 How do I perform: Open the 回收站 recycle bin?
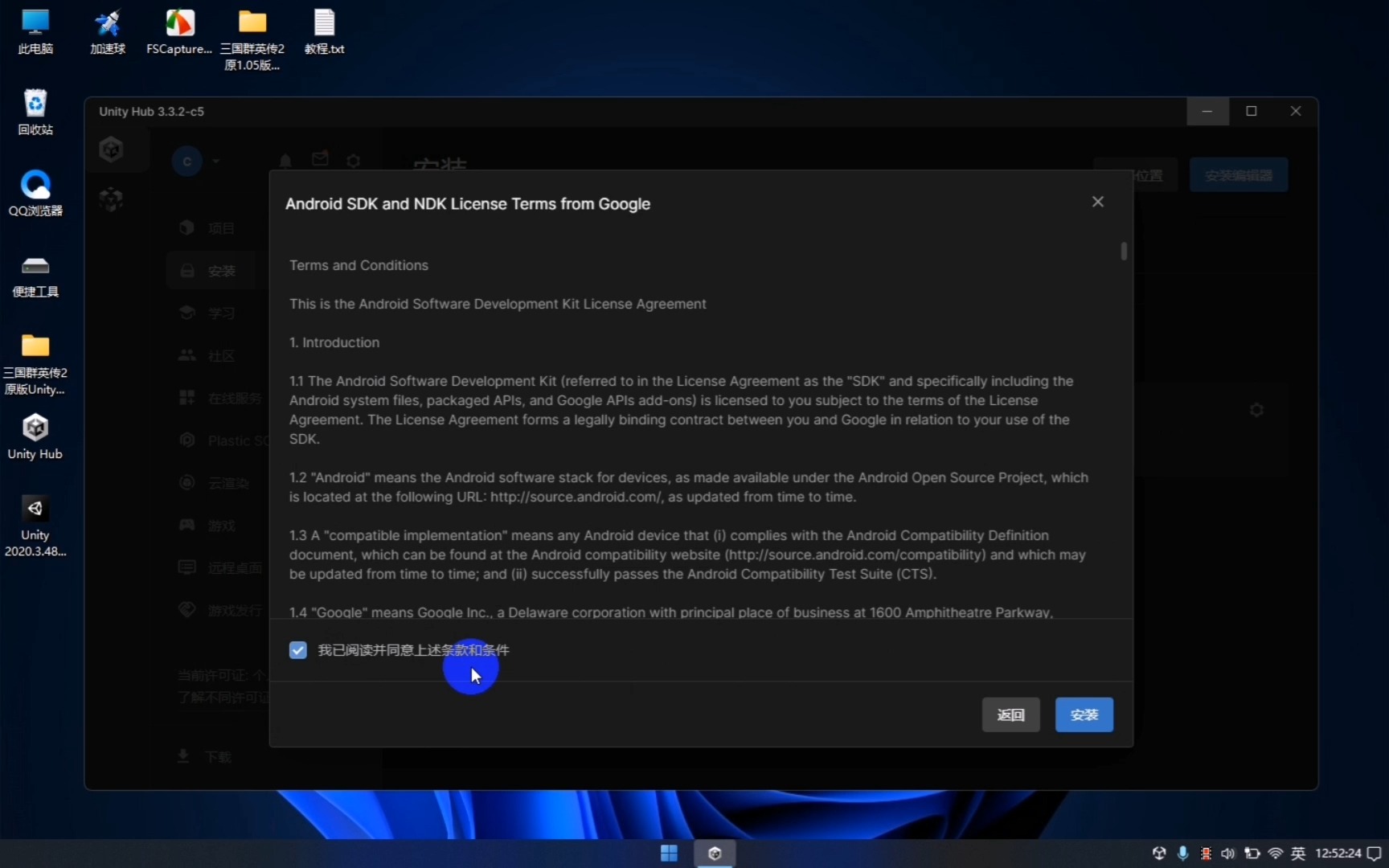(35, 113)
